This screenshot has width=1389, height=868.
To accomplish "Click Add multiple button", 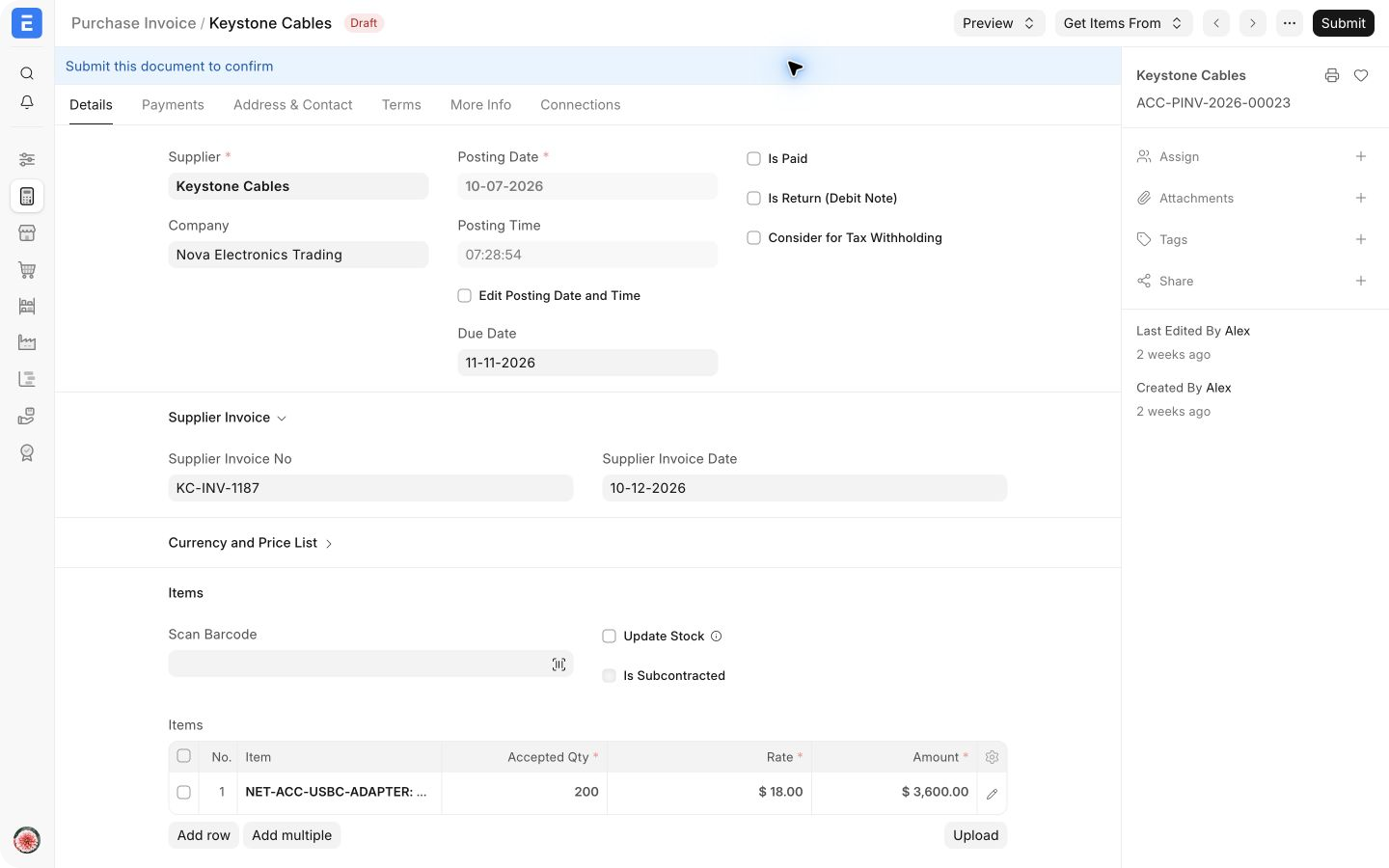I will pyautogui.click(x=292, y=835).
